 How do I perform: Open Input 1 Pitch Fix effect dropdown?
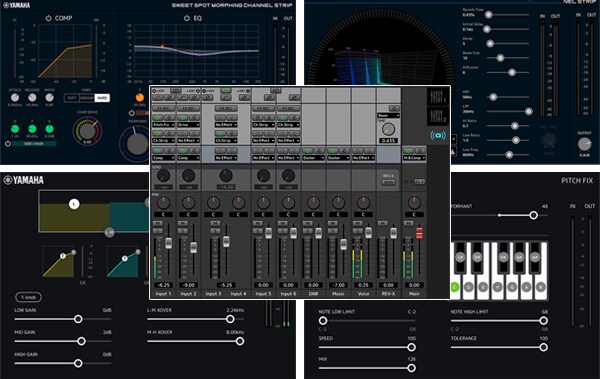coord(163,125)
